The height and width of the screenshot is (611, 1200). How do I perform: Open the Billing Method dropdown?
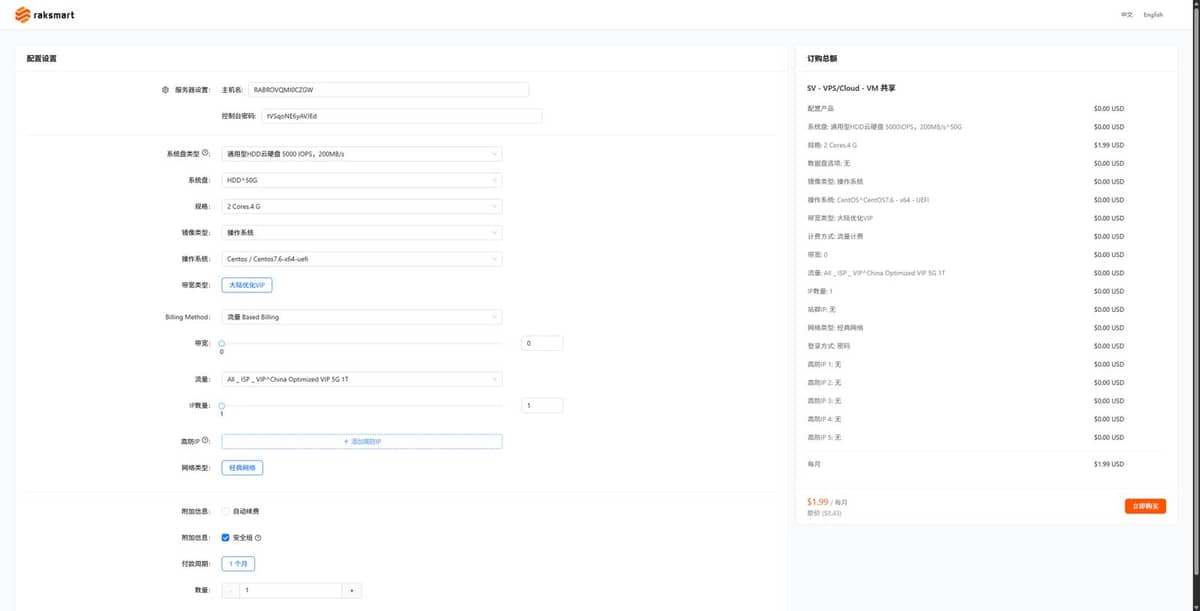click(362, 317)
